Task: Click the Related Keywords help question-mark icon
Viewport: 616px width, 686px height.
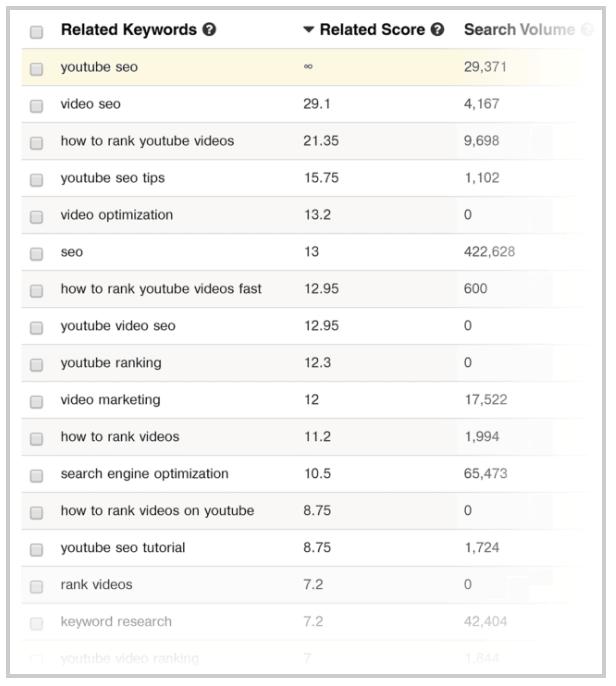Action: click(x=209, y=29)
